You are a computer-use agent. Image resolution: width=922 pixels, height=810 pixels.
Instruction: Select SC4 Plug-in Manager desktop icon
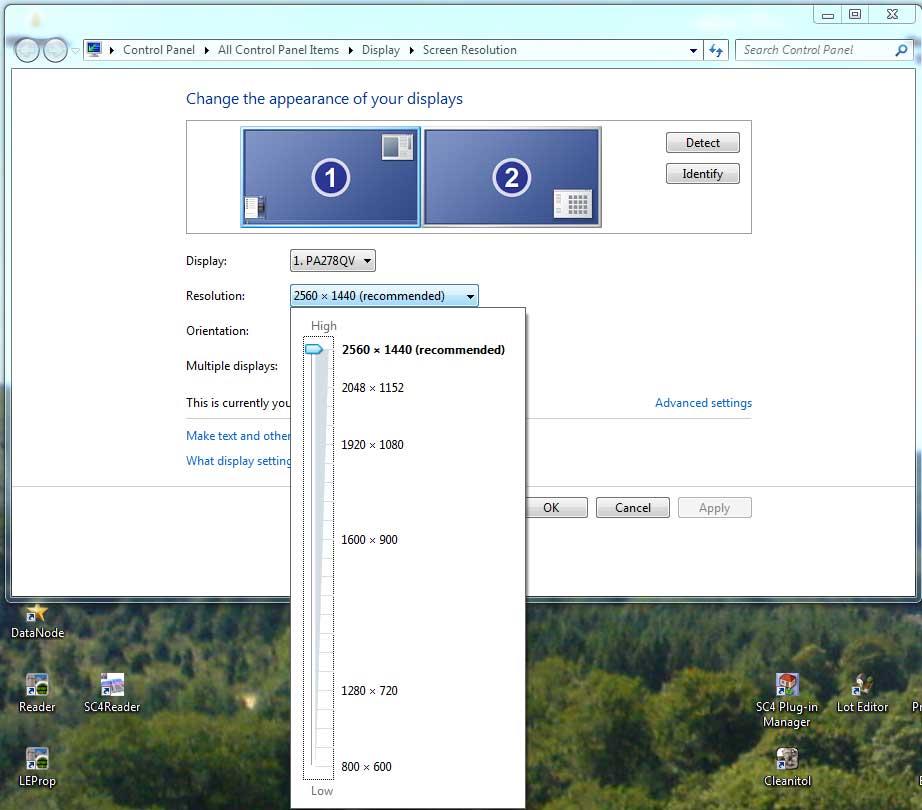[787, 701]
